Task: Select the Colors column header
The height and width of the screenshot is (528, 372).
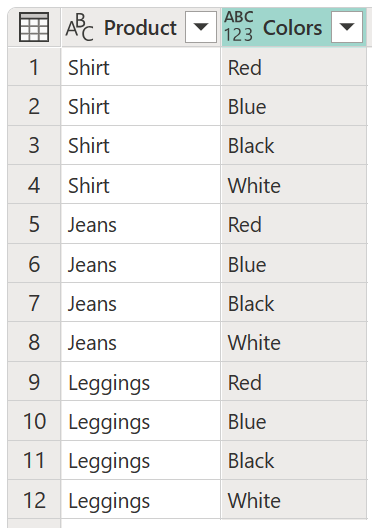Action: 294,27
